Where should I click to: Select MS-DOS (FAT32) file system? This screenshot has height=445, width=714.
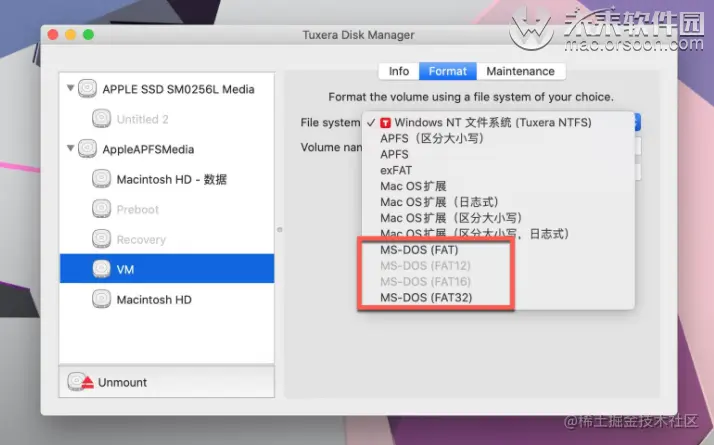point(498,297)
